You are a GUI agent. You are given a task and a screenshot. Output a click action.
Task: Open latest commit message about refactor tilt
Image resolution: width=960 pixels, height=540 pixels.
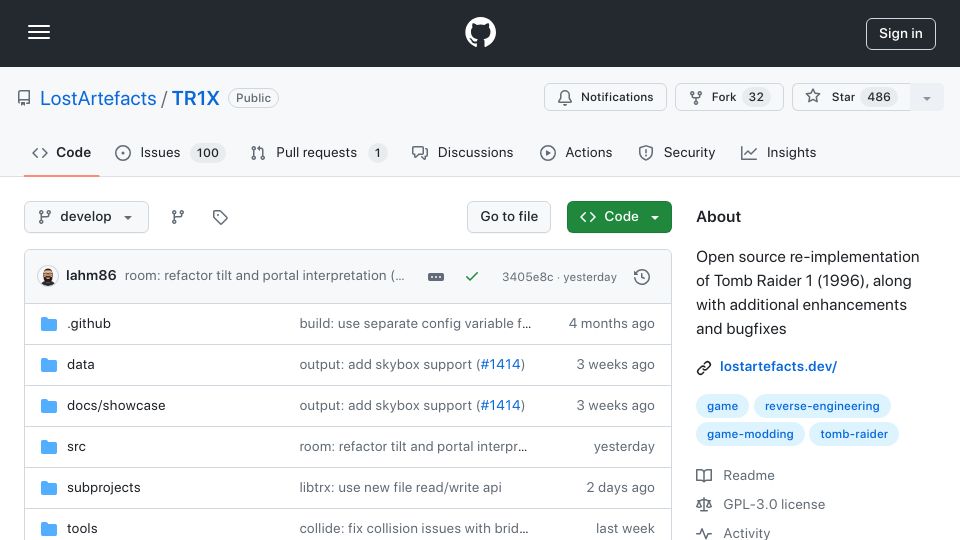coord(264,276)
